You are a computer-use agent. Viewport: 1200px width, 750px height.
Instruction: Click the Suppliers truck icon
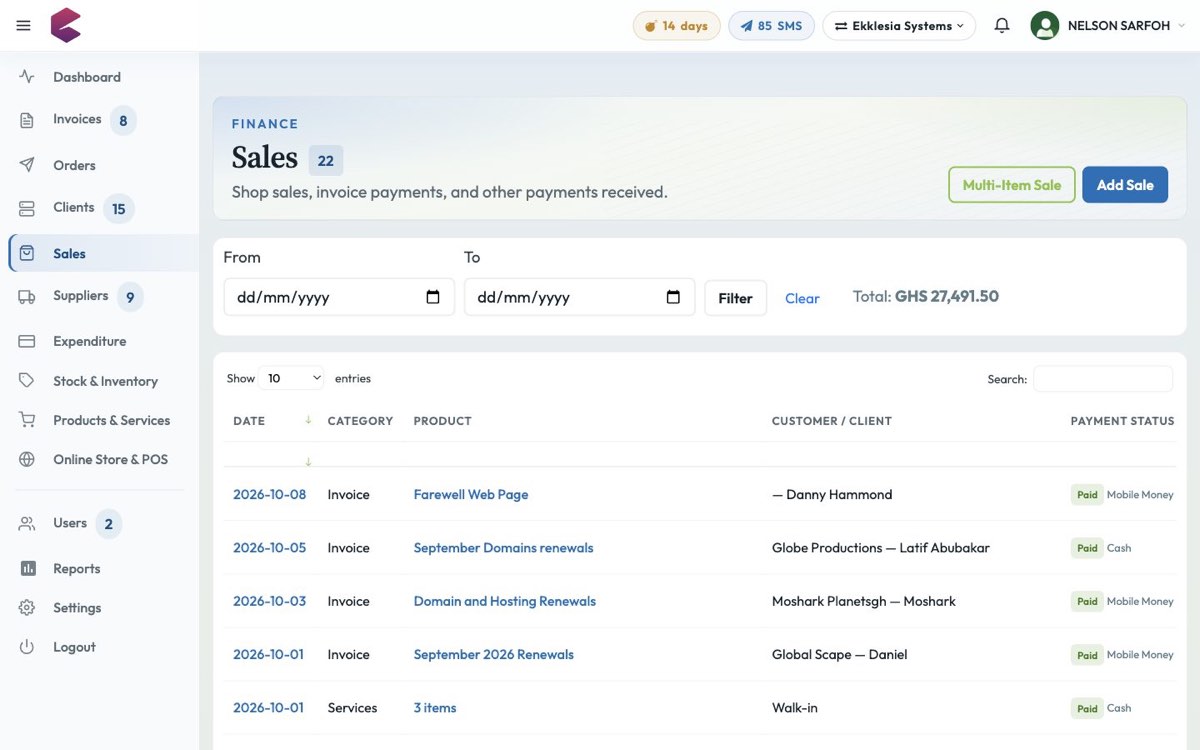(27, 296)
